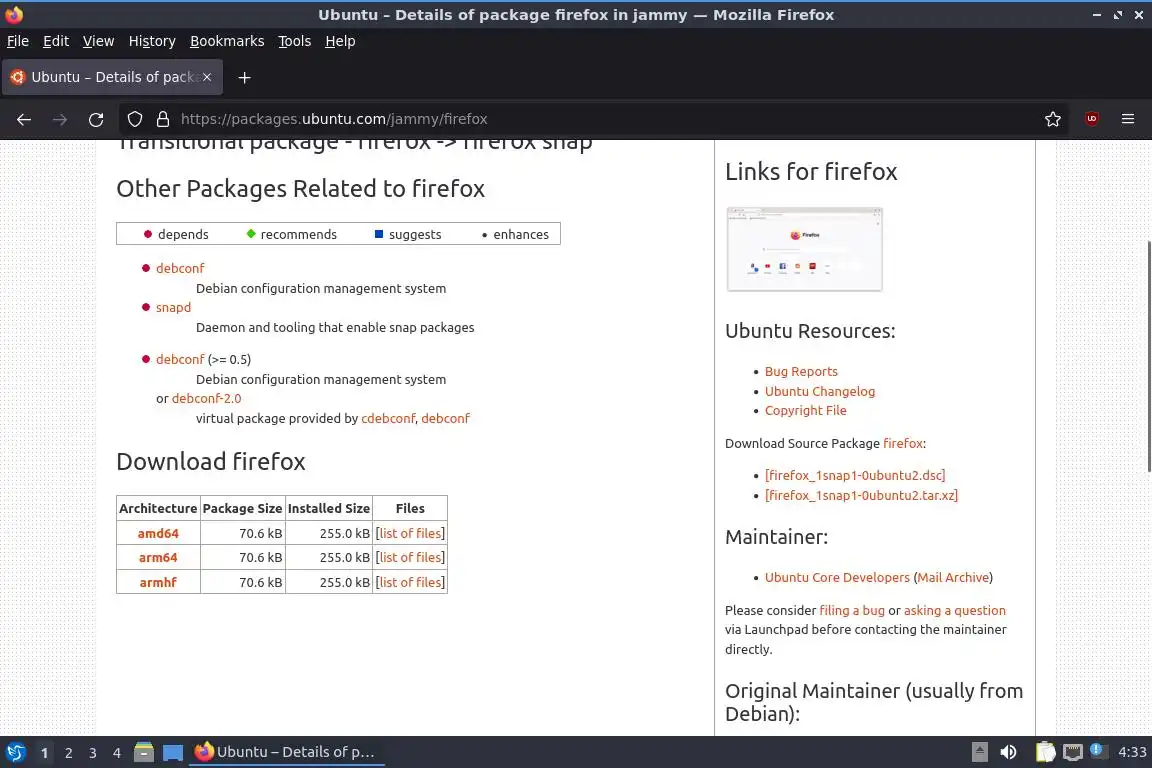Open Ubuntu Core Developers maintainer link

click(x=837, y=578)
